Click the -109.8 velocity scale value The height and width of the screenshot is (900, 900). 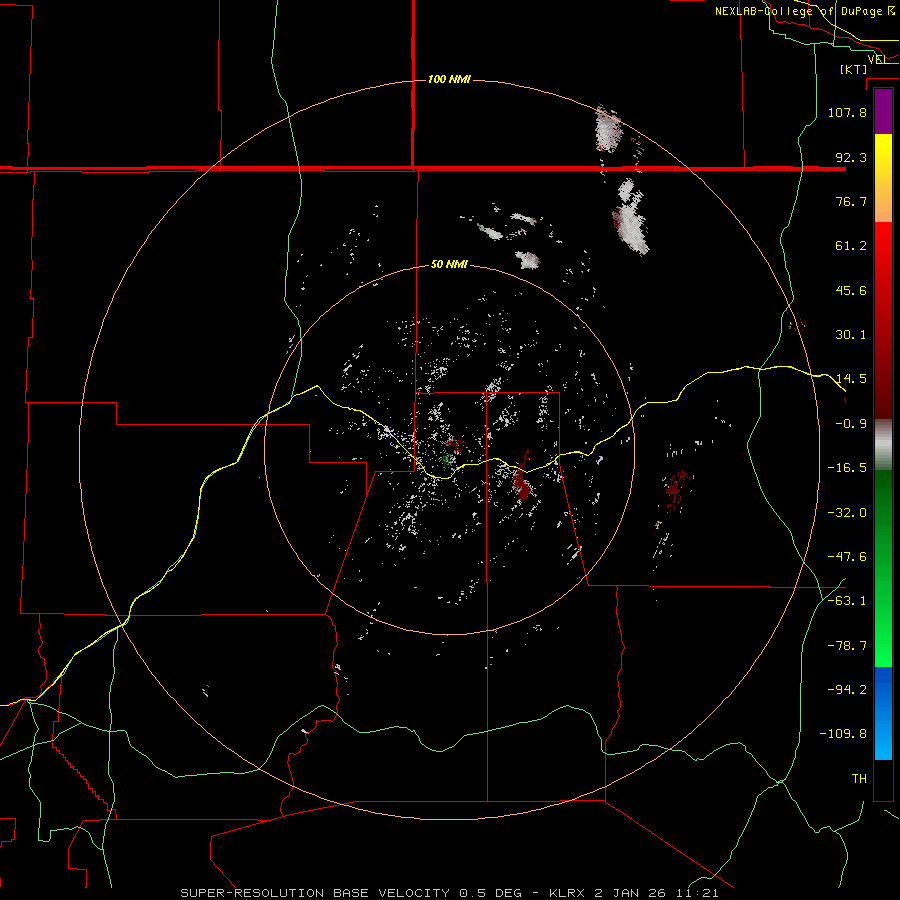tap(843, 734)
